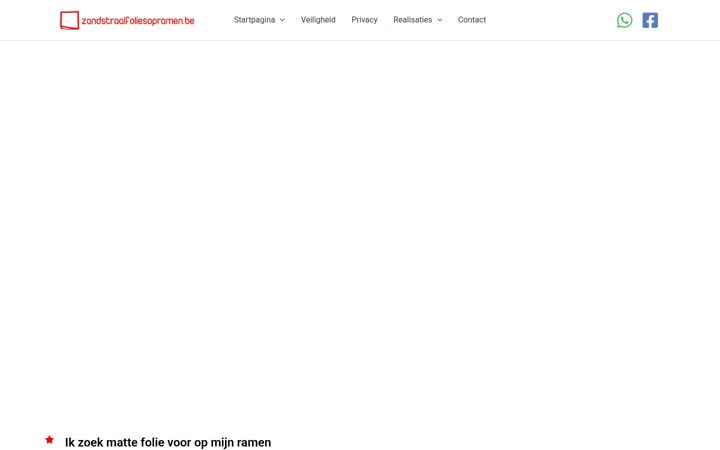720x450 pixels.
Task: Open the Facebook page icon
Action: coord(650,20)
